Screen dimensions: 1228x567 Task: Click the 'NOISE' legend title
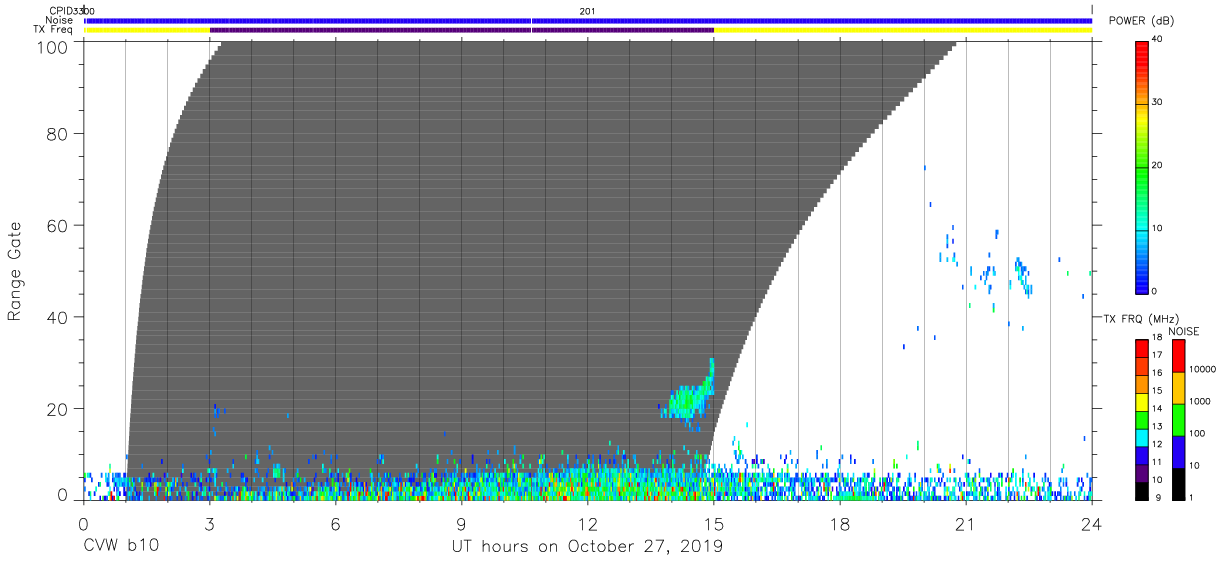pyautogui.click(x=1183, y=331)
